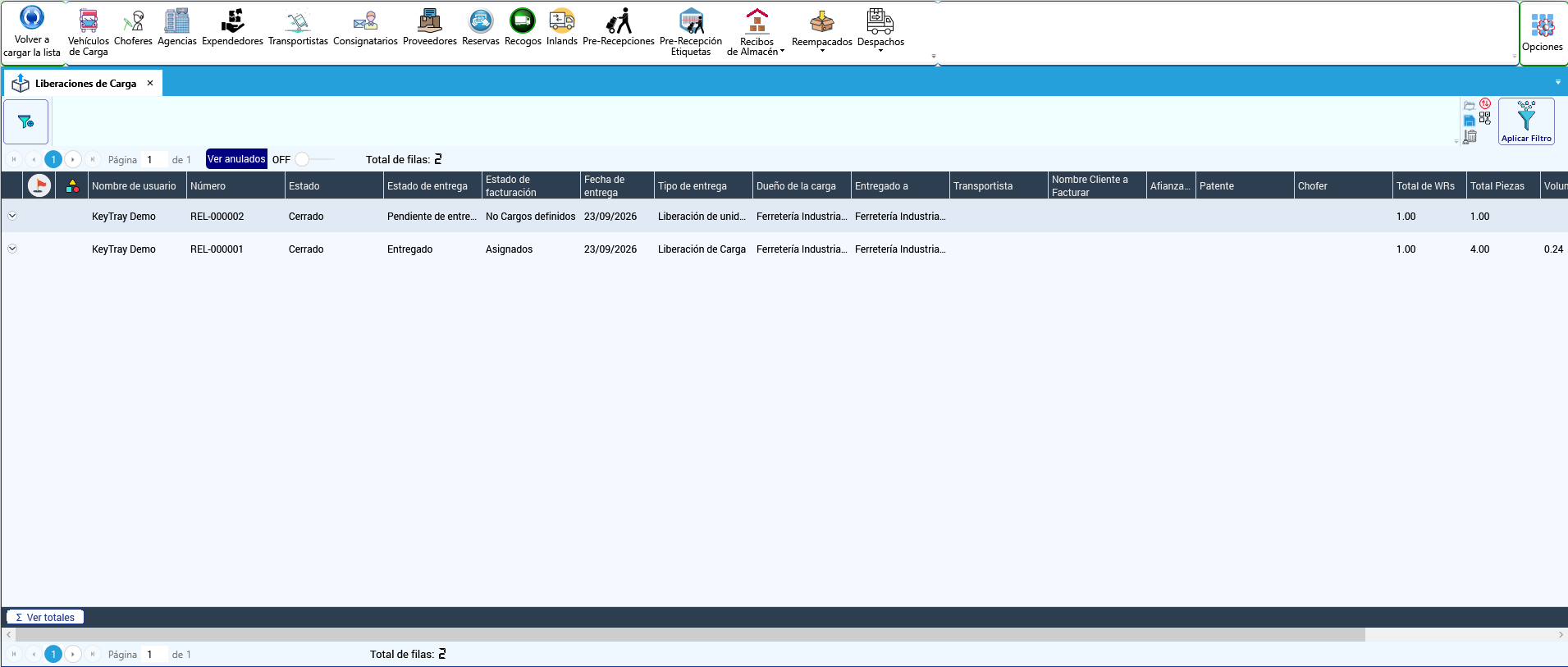Click the Aplicar Filtro button

tap(1526, 121)
